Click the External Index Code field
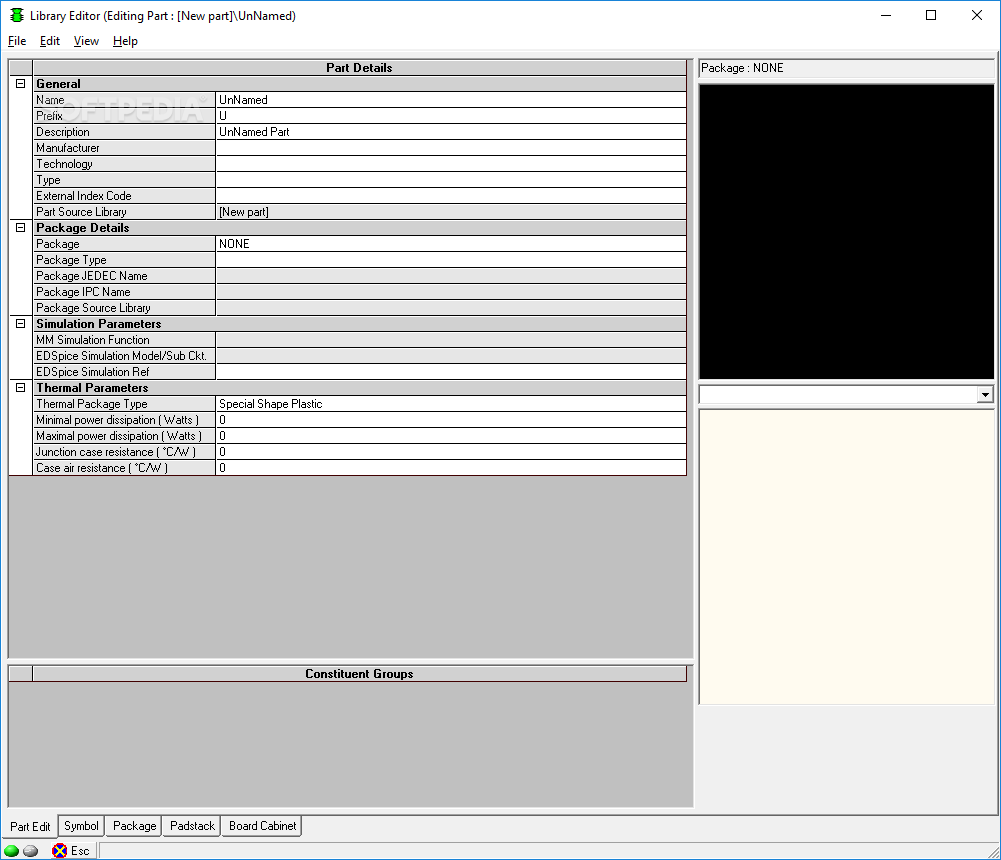This screenshot has height=860, width=1001. (451, 195)
